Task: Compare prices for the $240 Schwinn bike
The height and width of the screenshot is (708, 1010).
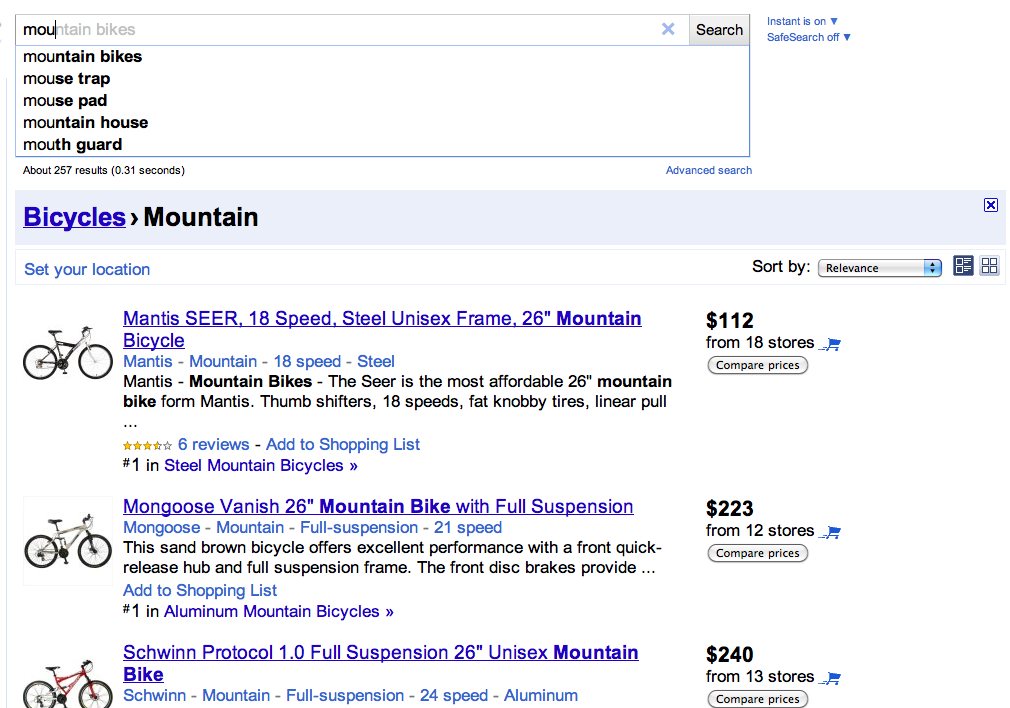Action: pos(758,699)
